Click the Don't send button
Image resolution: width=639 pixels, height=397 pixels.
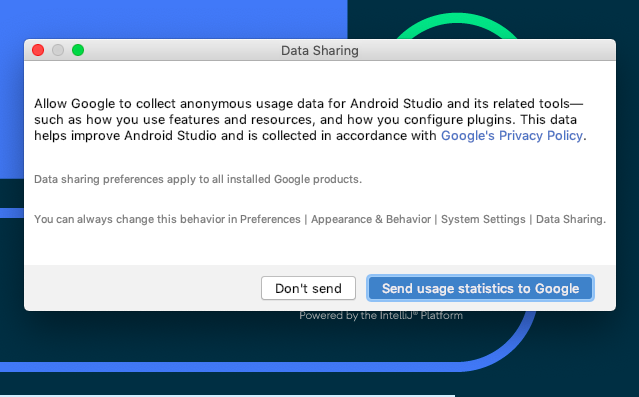(308, 288)
